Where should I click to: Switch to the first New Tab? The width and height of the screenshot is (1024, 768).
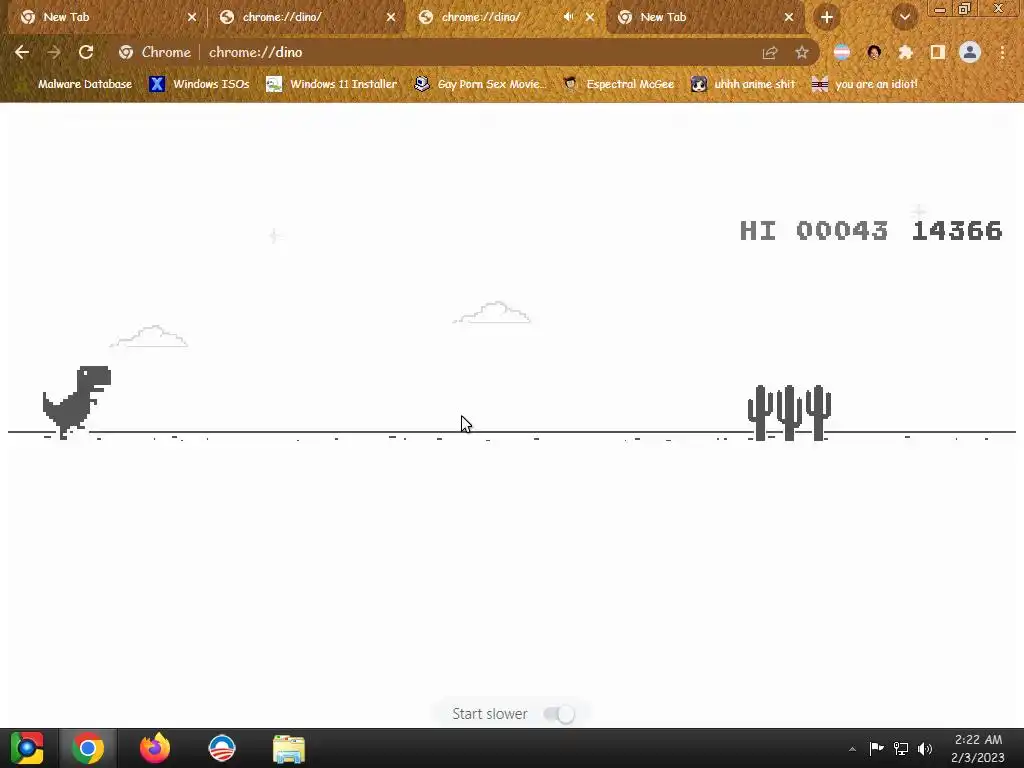click(x=104, y=17)
